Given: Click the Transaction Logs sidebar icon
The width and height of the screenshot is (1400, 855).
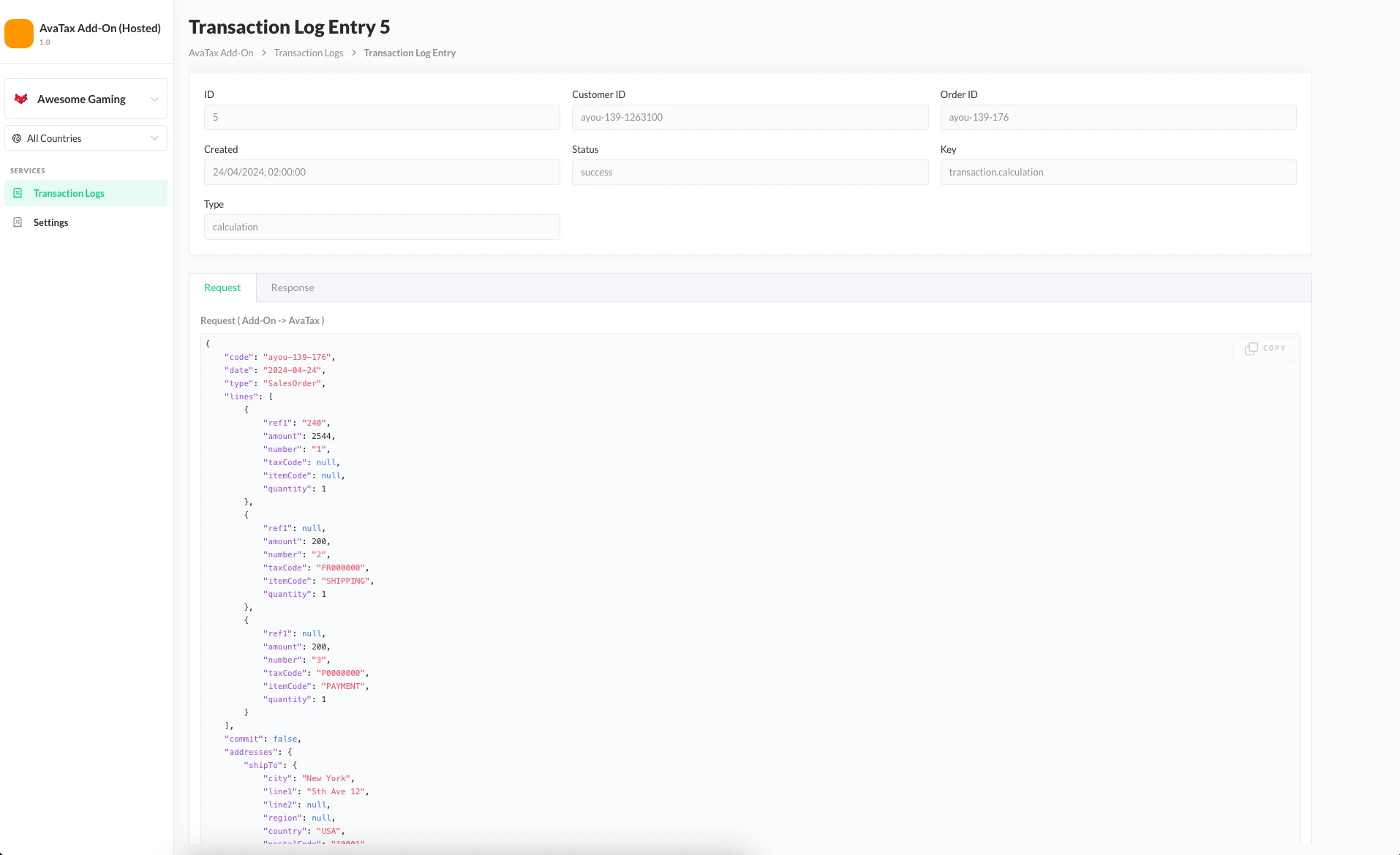Looking at the screenshot, I should click(18, 193).
